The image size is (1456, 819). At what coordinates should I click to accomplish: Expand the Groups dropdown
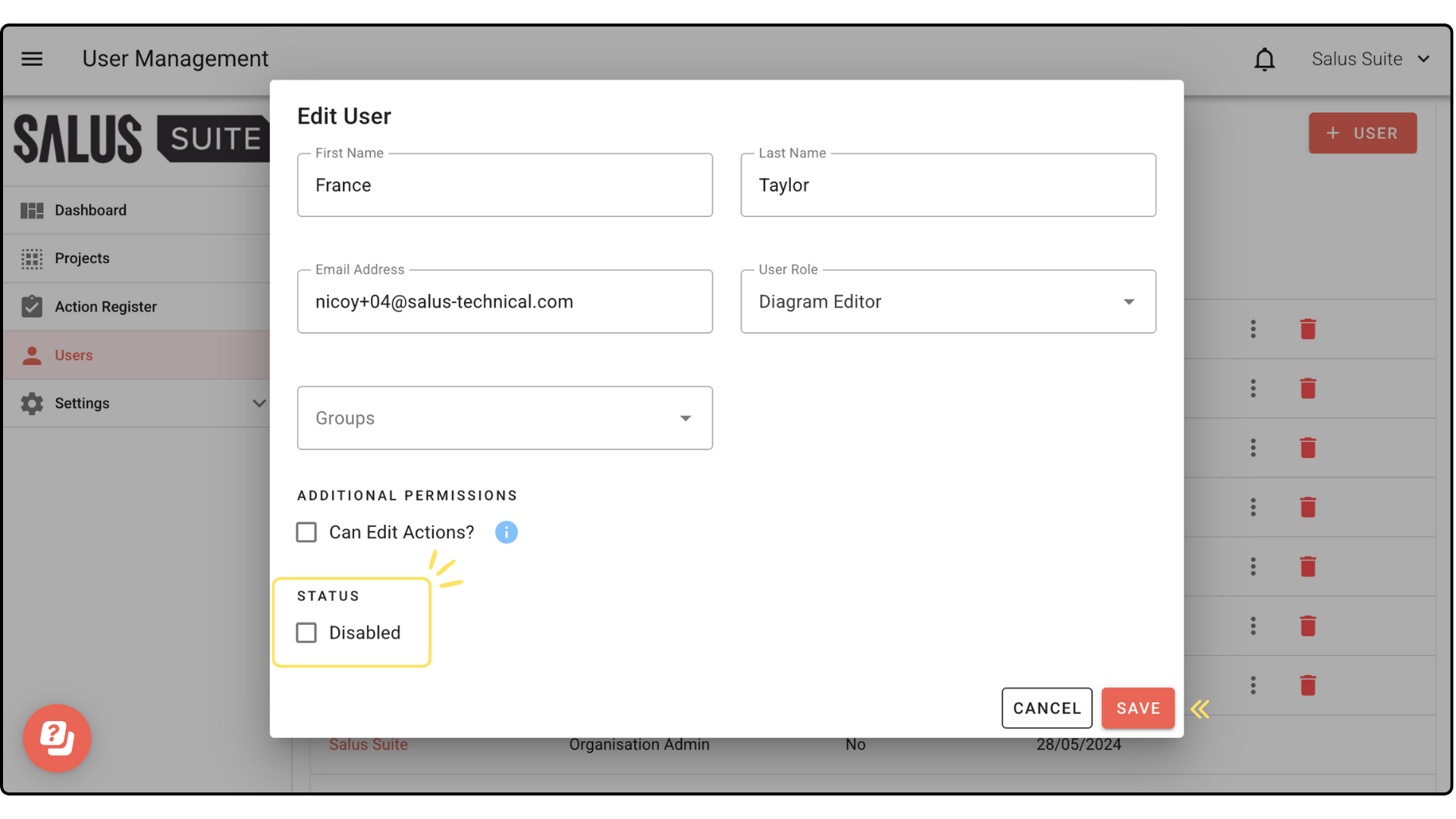[504, 418]
